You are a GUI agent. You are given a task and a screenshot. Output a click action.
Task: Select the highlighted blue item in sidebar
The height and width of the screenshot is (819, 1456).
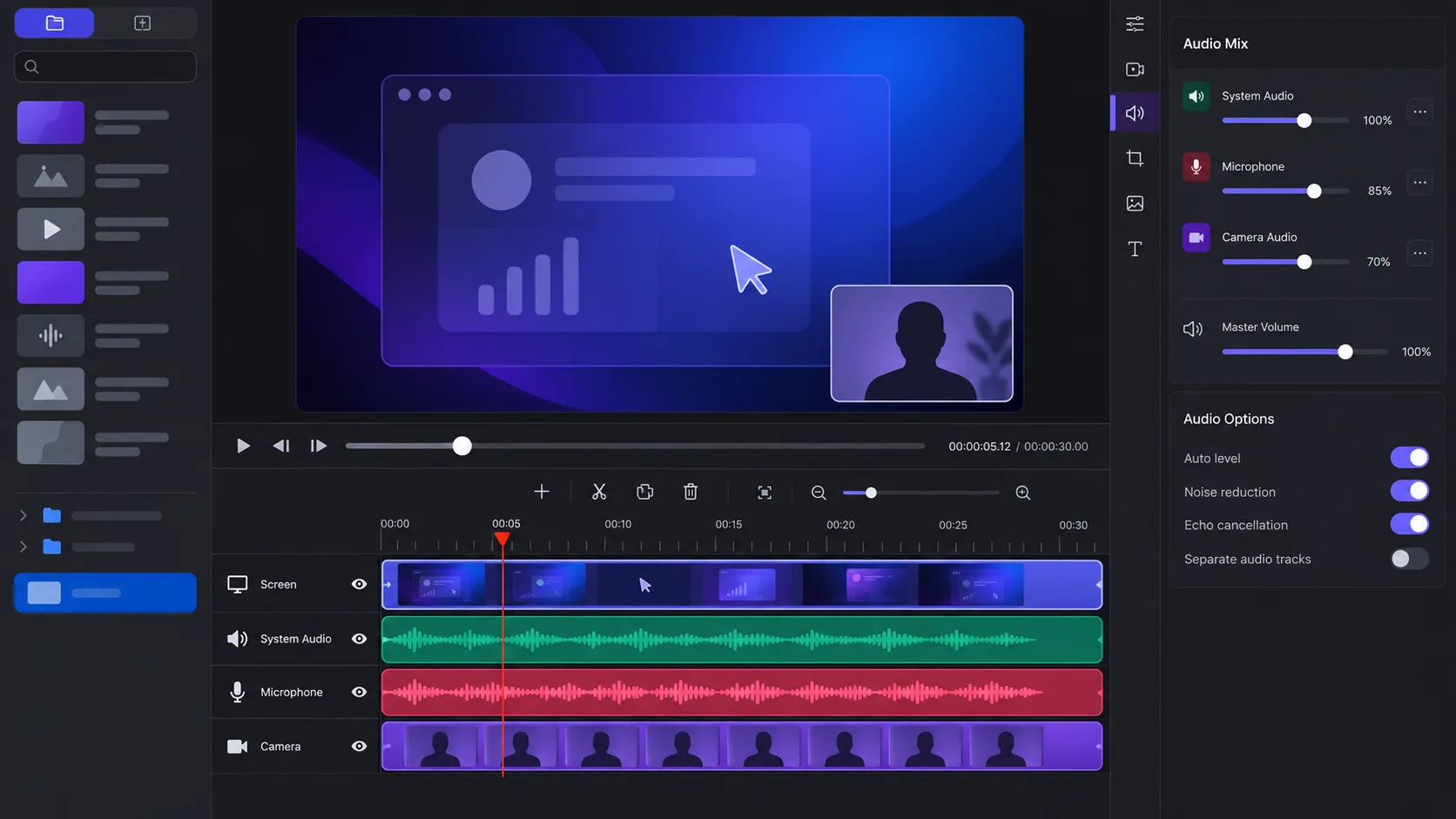[x=105, y=594]
